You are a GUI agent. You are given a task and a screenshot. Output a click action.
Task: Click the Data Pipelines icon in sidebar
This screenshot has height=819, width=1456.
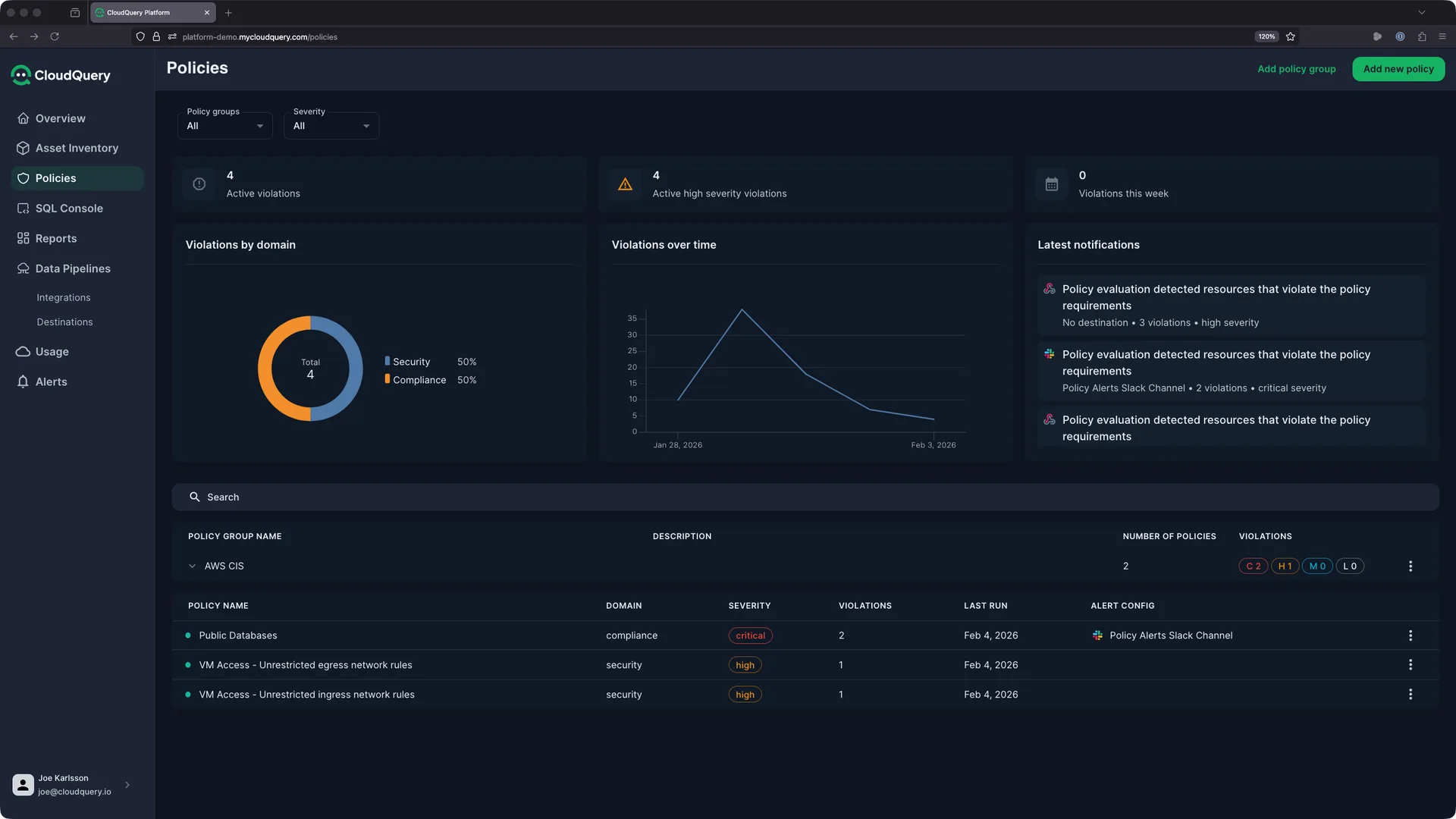point(24,268)
